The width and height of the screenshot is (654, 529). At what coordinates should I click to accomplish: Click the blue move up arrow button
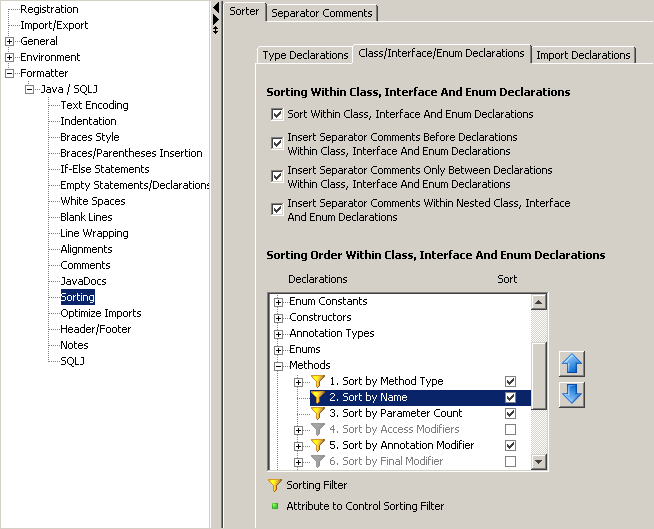pos(572,364)
